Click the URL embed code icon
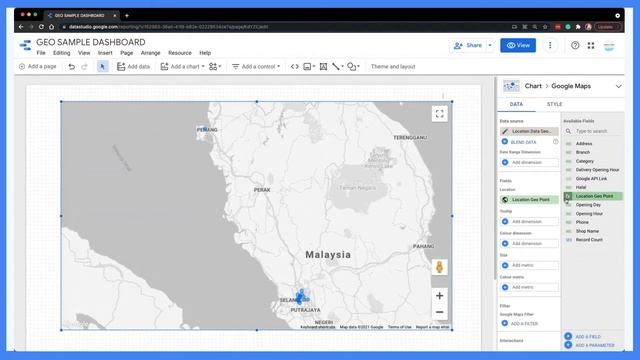Image resolution: width=640 pixels, height=360 pixels. pos(295,67)
